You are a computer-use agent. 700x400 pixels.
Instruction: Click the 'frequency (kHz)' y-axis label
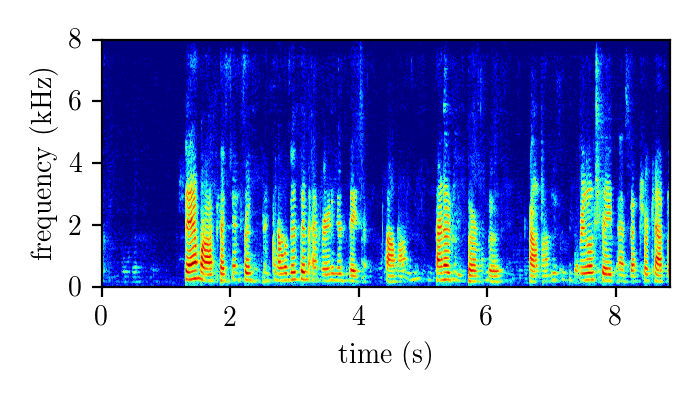42,164
